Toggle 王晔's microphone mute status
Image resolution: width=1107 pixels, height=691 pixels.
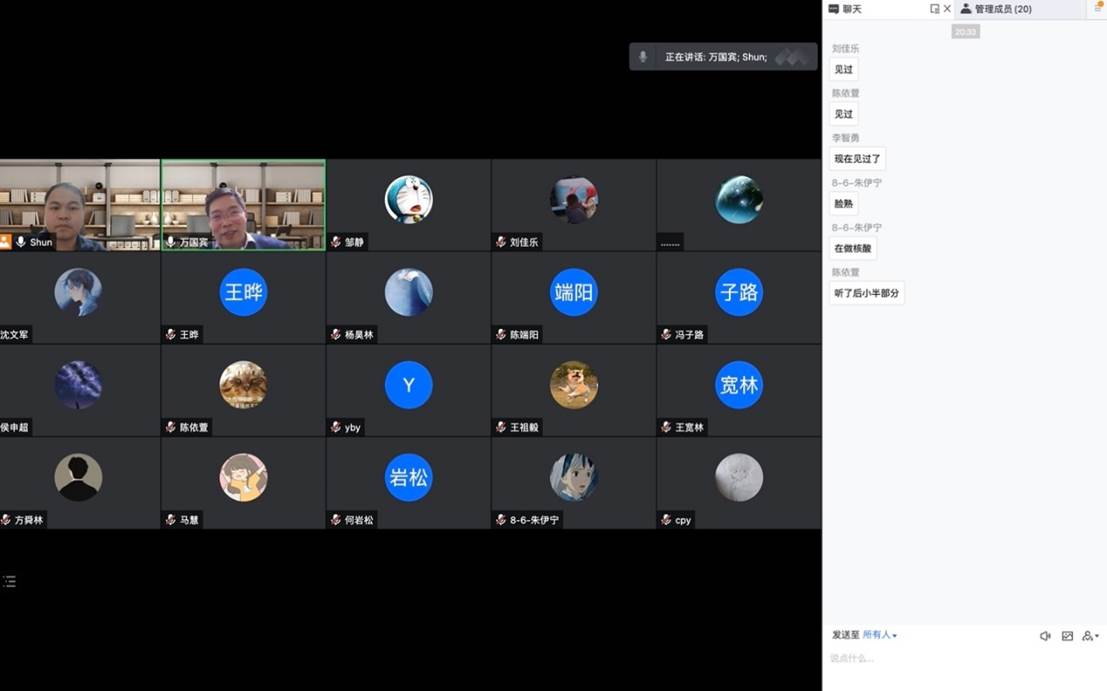[172, 335]
